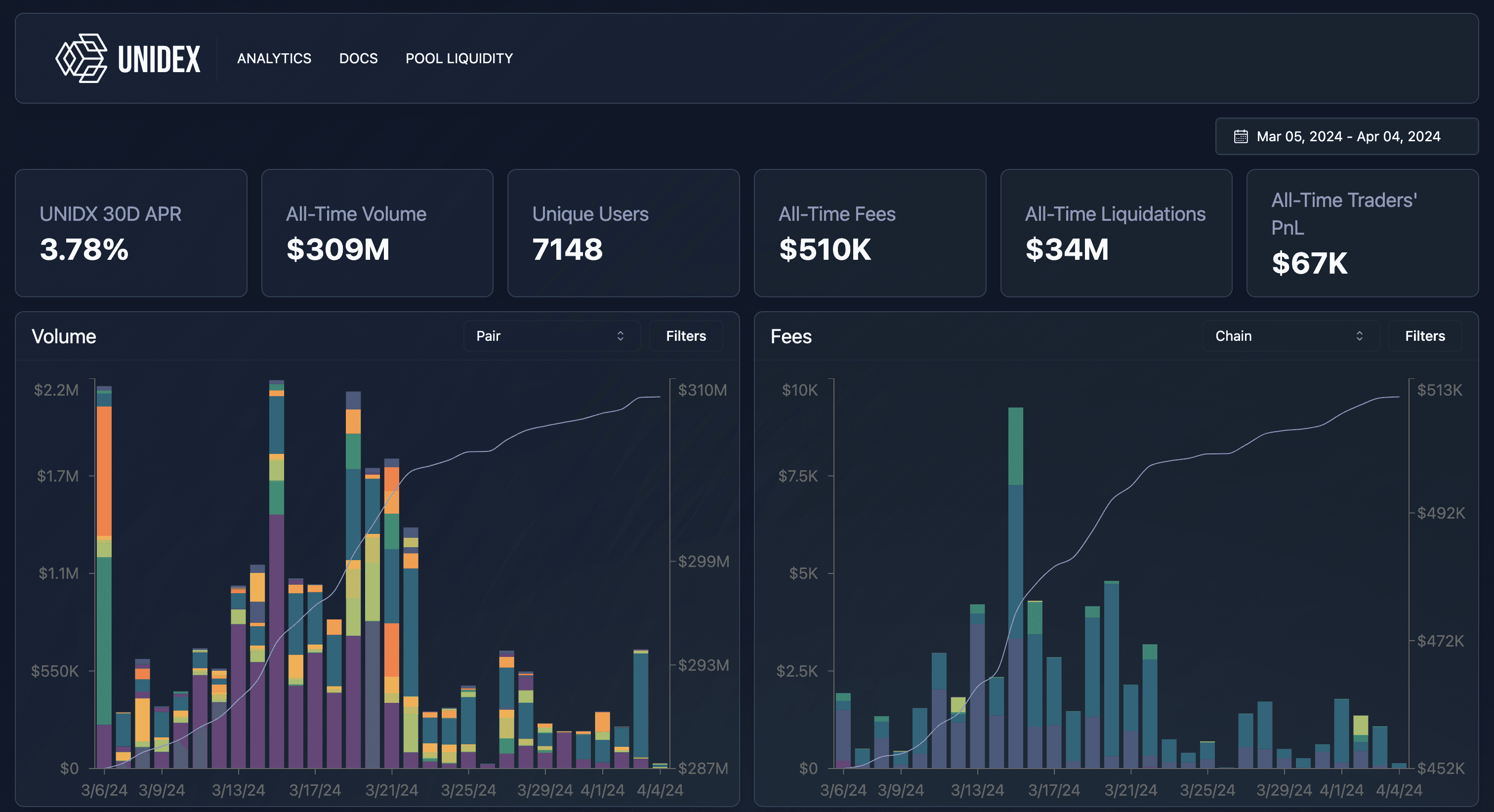The height and width of the screenshot is (812, 1494).
Task: Click the $7.5K label on Fees axis
Action: [x=798, y=476]
